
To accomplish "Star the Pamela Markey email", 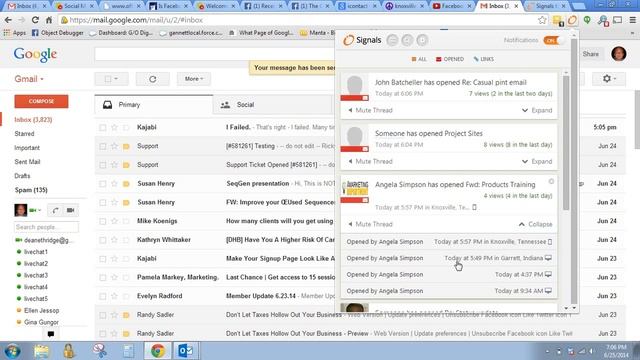I will (114, 278).
